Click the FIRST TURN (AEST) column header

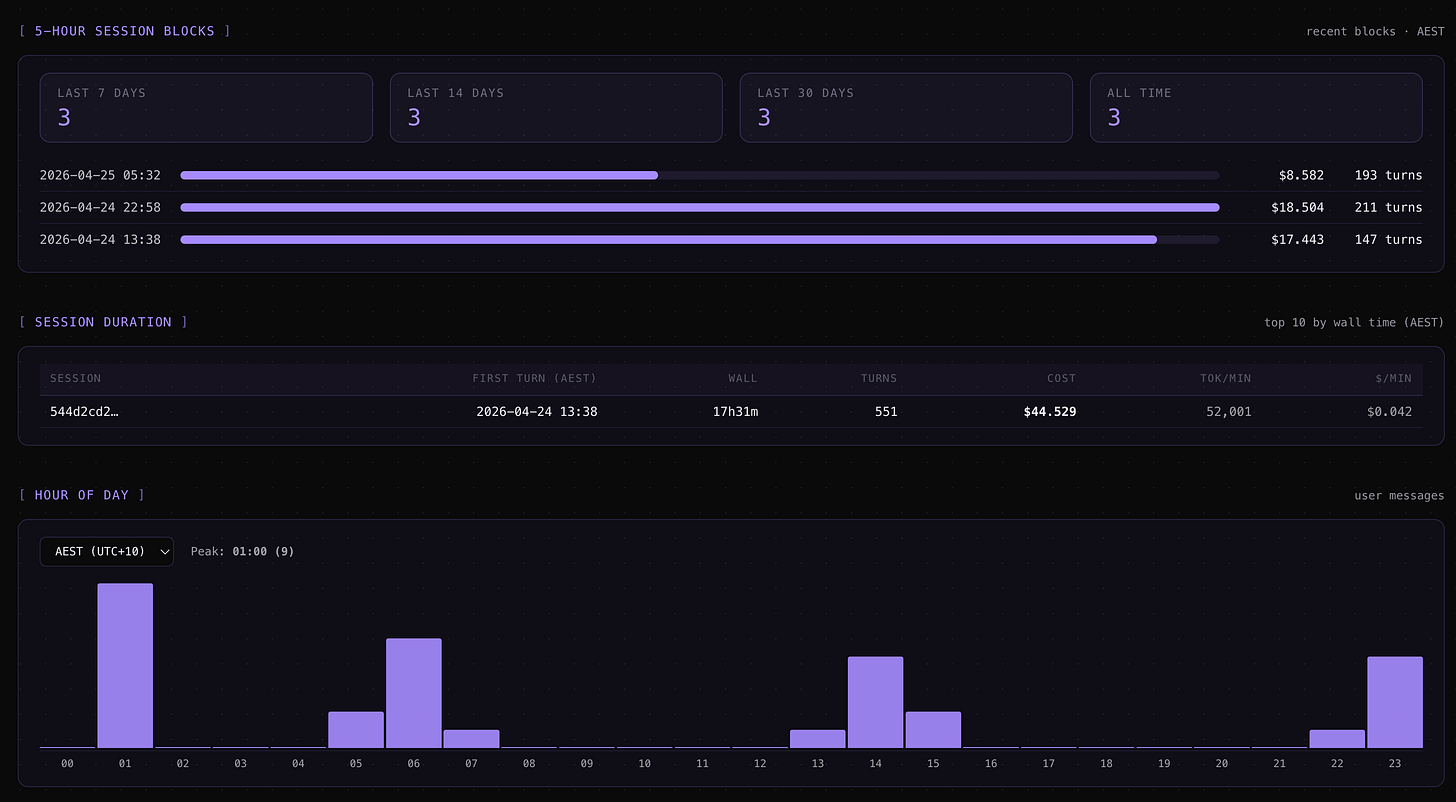[x=535, y=378]
